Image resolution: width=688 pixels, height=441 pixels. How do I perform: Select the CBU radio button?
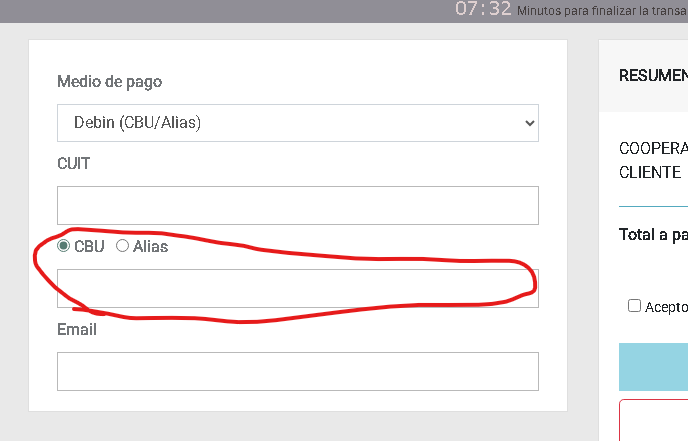click(64, 246)
